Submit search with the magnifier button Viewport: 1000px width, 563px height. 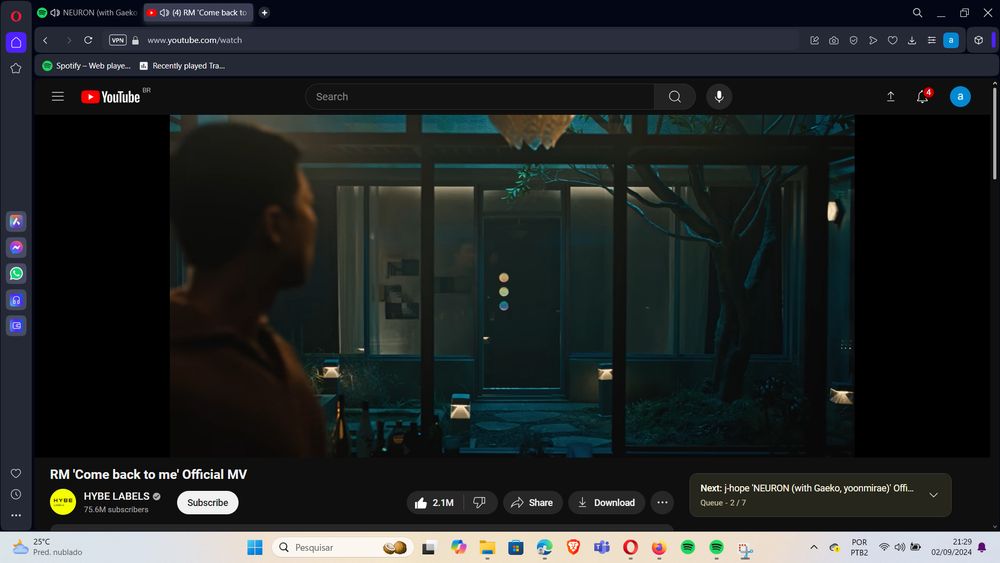click(x=674, y=97)
